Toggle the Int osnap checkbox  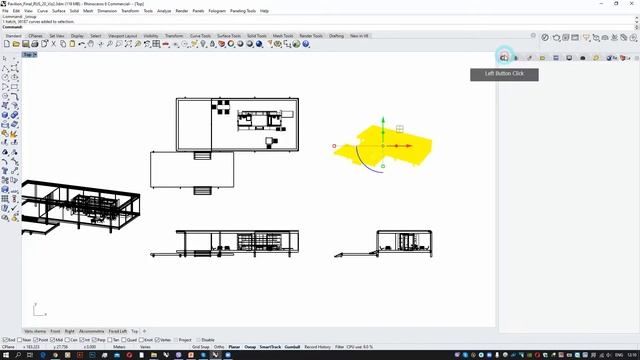(82, 340)
